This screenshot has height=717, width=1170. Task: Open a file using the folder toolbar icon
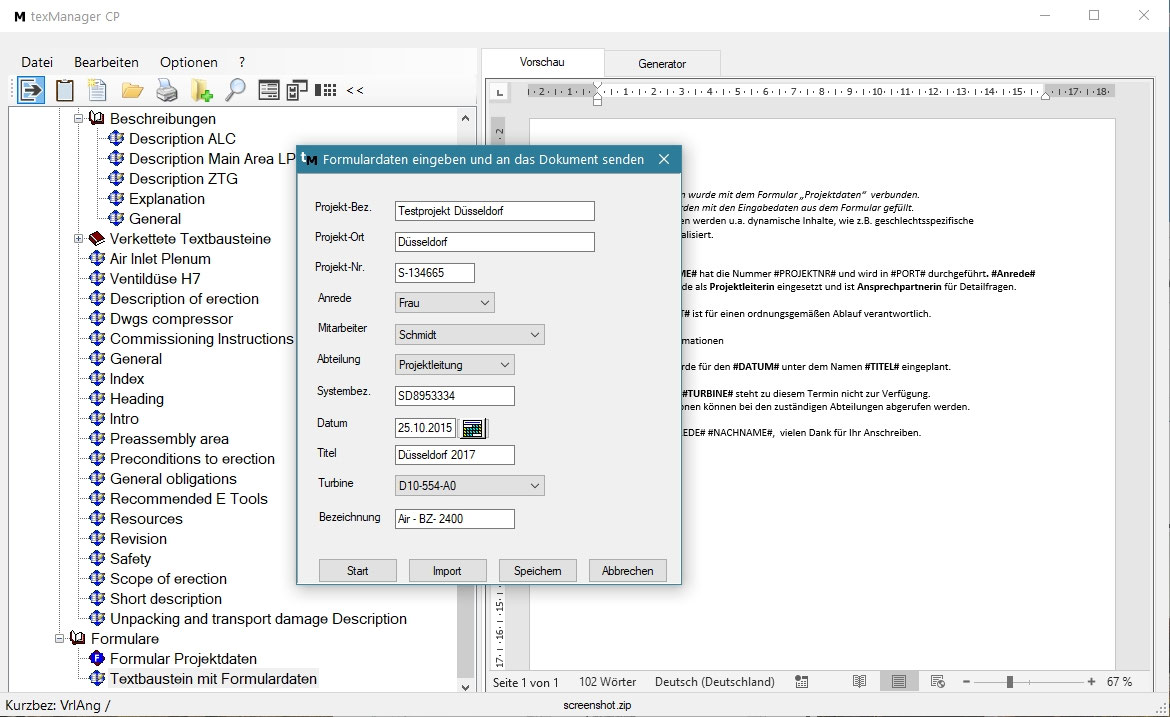pyautogui.click(x=134, y=90)
